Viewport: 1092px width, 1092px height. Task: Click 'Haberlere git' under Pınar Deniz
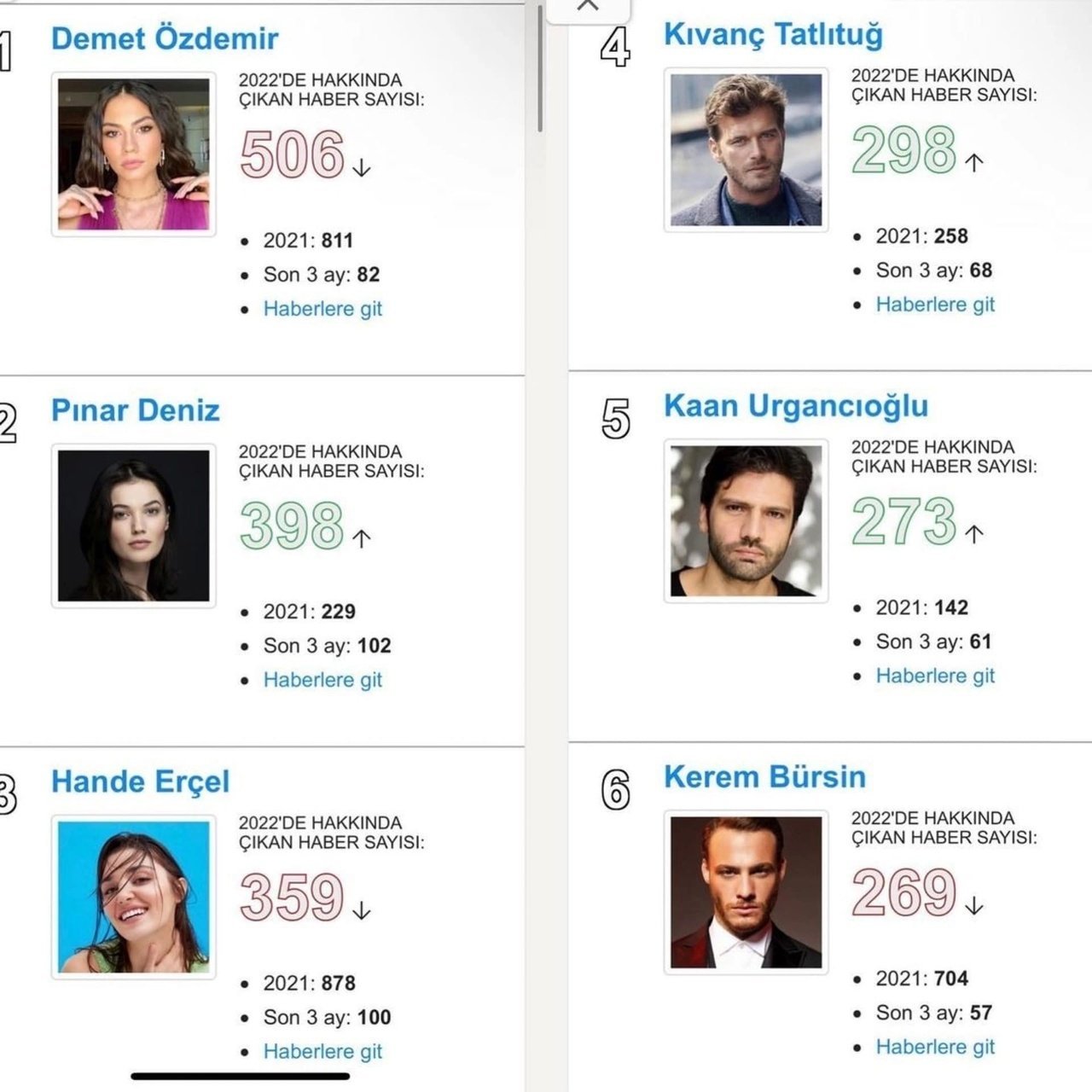(x=322, y=680)
